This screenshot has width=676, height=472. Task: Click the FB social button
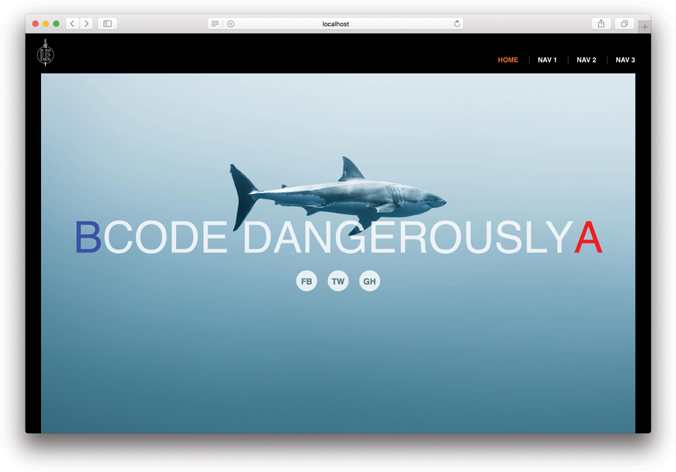pyautogui.click(x=307, y=281)
